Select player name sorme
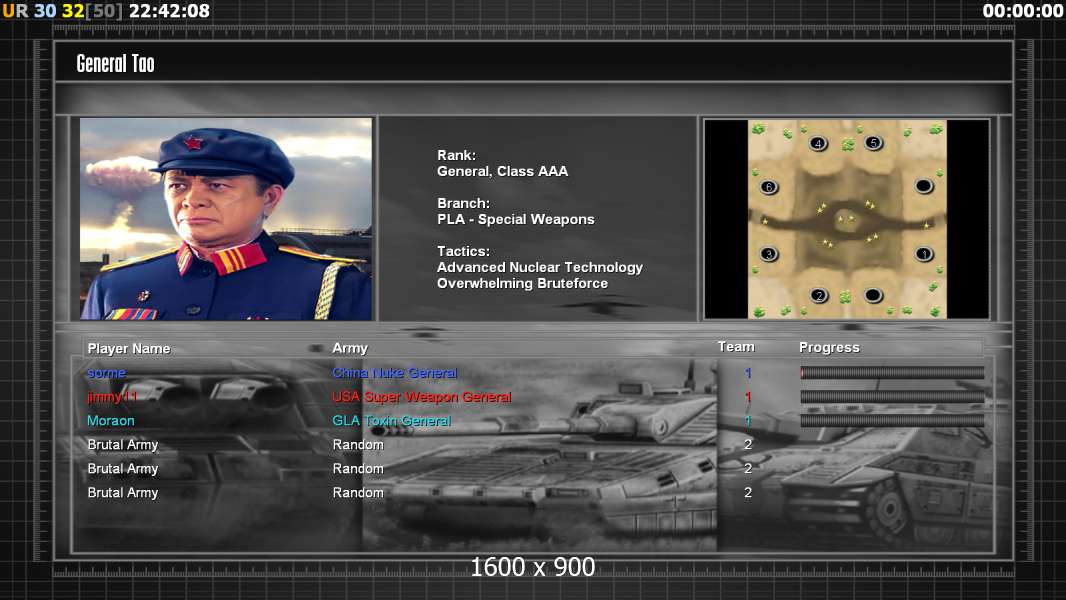Screen dimensions: 1066x600 pyautogui.click(x=106, y=372)
